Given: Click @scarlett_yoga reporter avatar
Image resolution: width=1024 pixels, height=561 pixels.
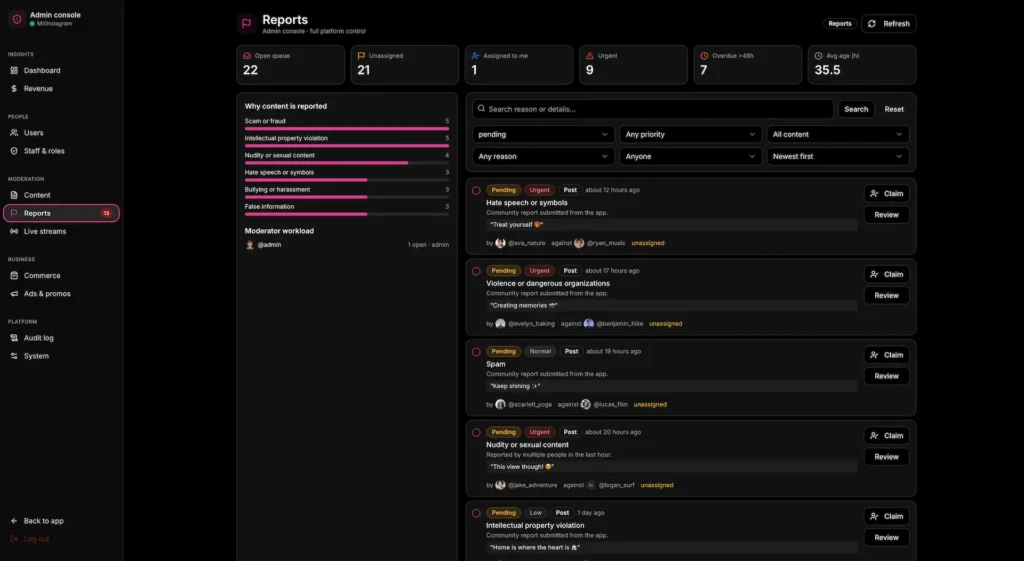Looking at the screenshot, I should 500,404.
